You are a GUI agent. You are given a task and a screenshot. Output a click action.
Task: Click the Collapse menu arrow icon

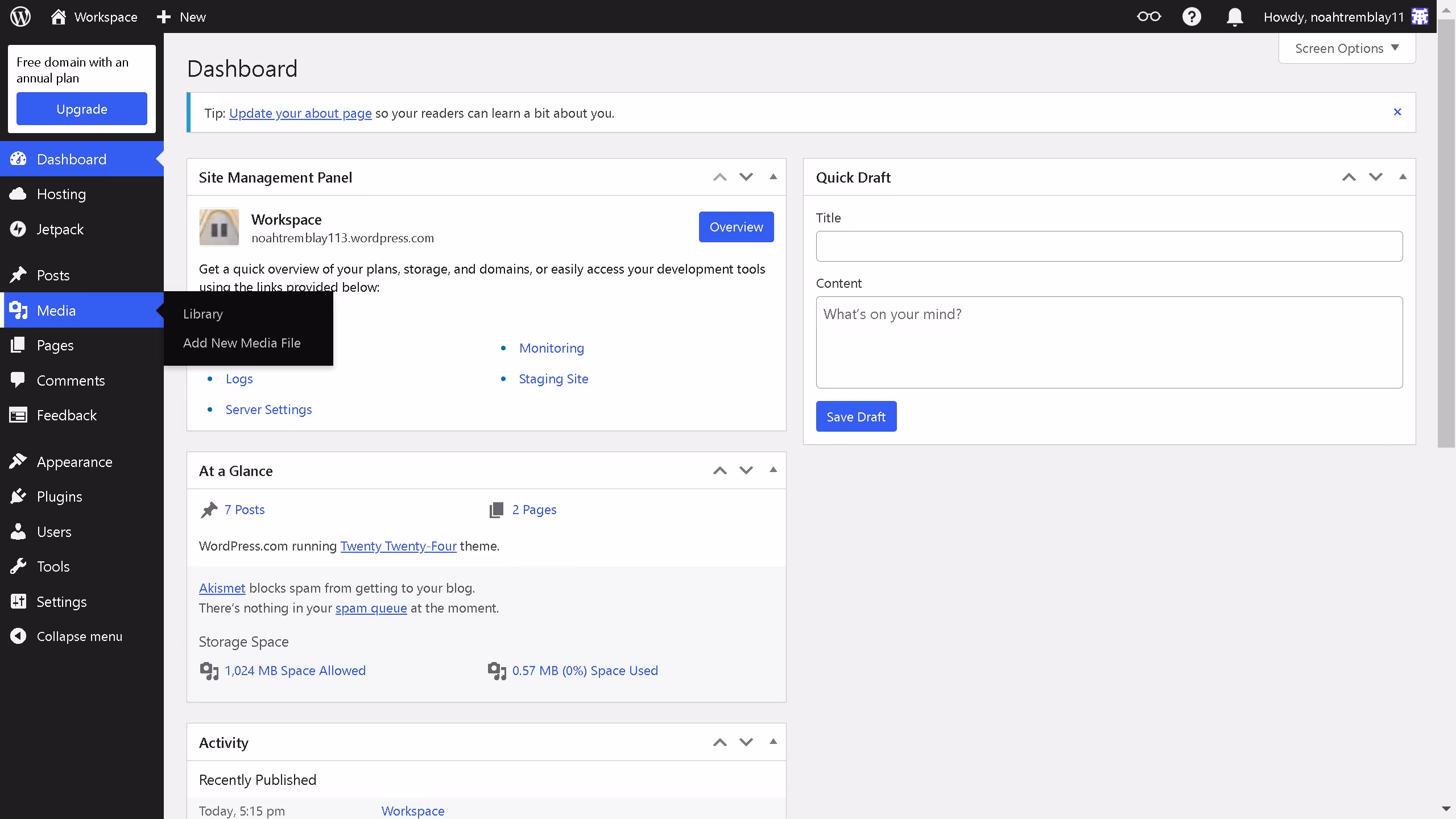[18, 636]
